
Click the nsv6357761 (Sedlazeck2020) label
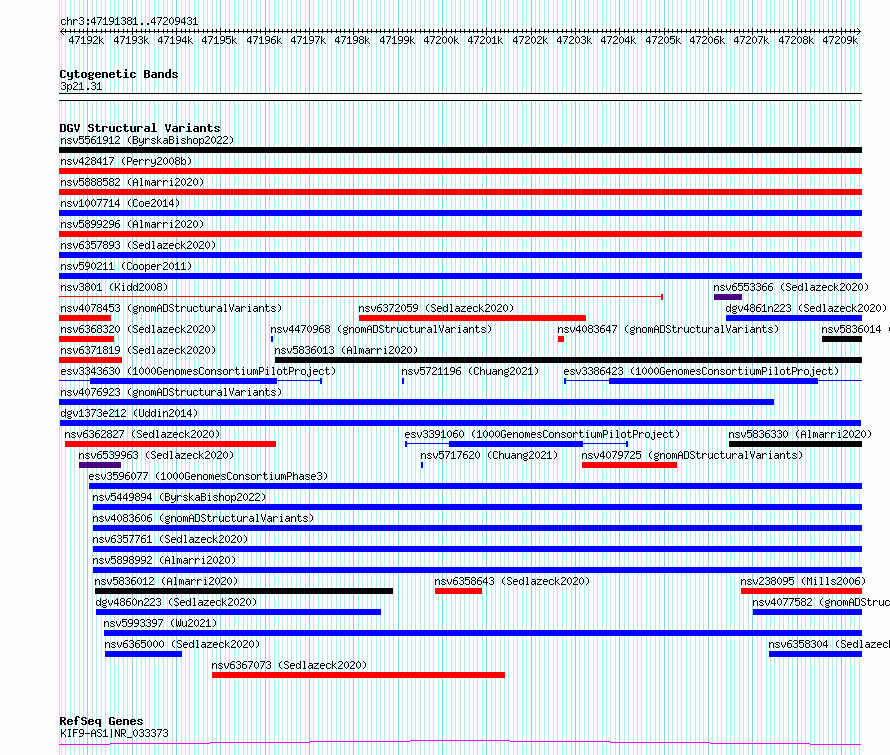point(170,539)
